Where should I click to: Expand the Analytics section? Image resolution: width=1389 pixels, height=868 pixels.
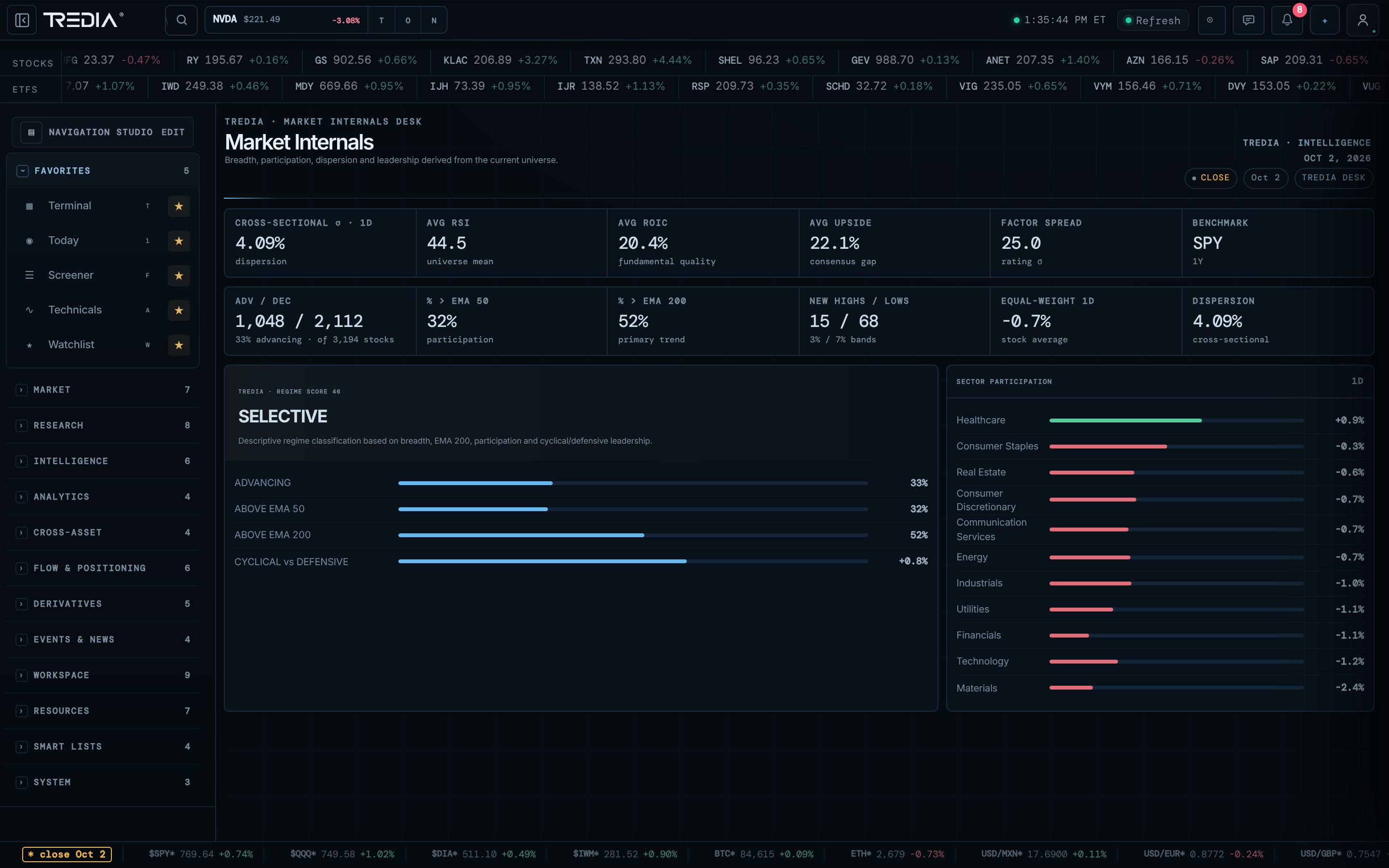[x=103, y=497]
